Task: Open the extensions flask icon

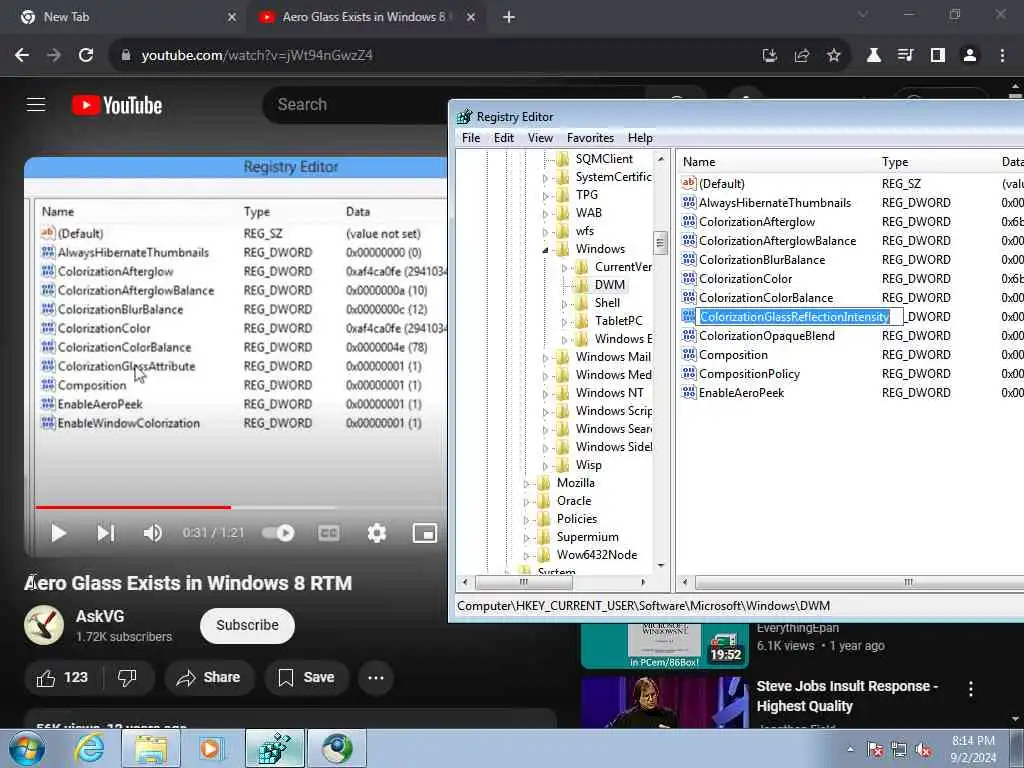Action: pyautogui.click(x=873, y=56)
